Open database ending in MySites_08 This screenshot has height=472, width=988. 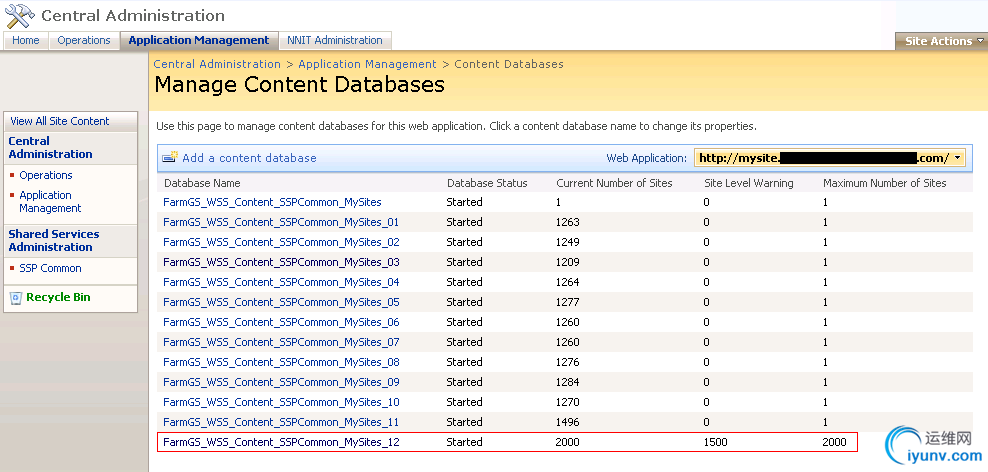click(281, 362)
